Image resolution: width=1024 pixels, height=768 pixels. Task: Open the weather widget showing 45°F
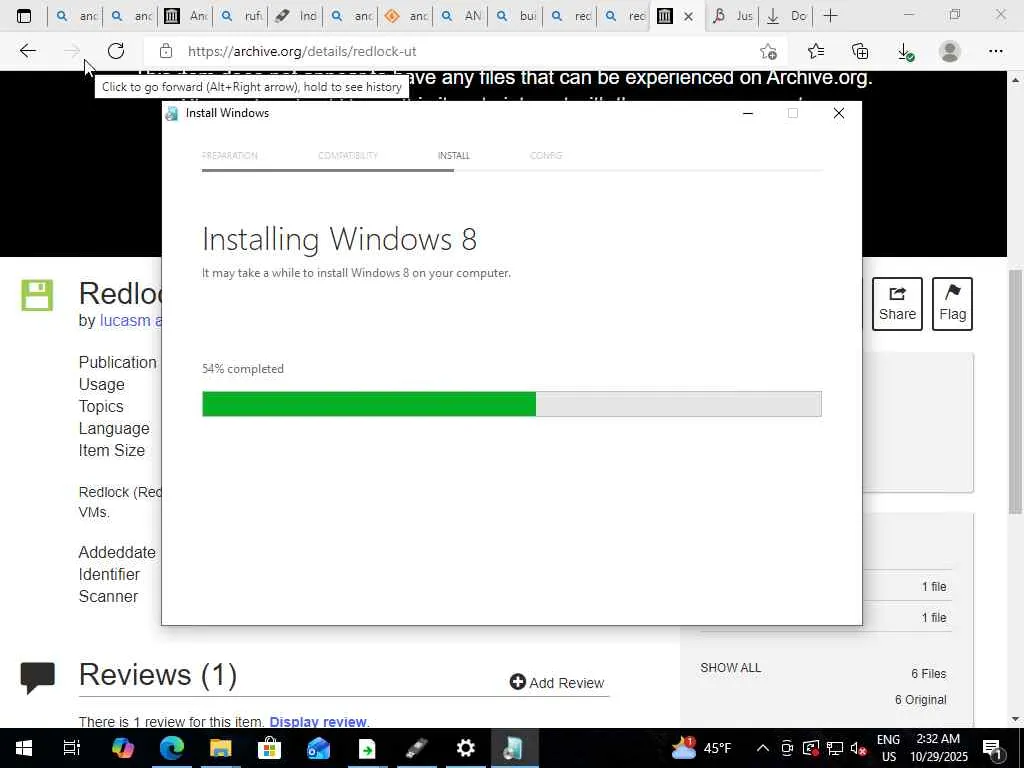coord(701,748)
